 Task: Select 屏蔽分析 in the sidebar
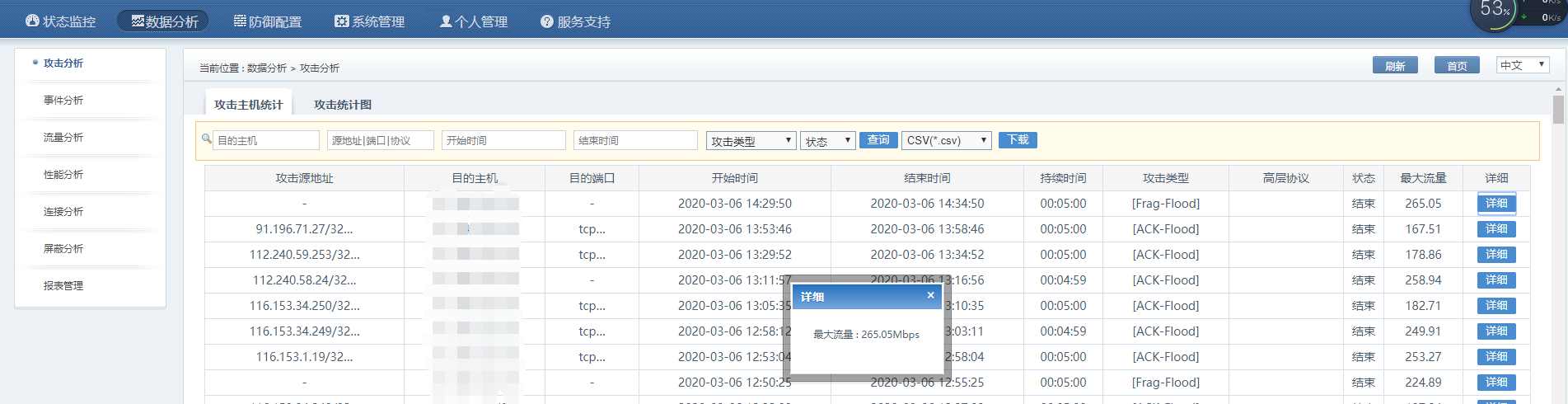[63, 248]
